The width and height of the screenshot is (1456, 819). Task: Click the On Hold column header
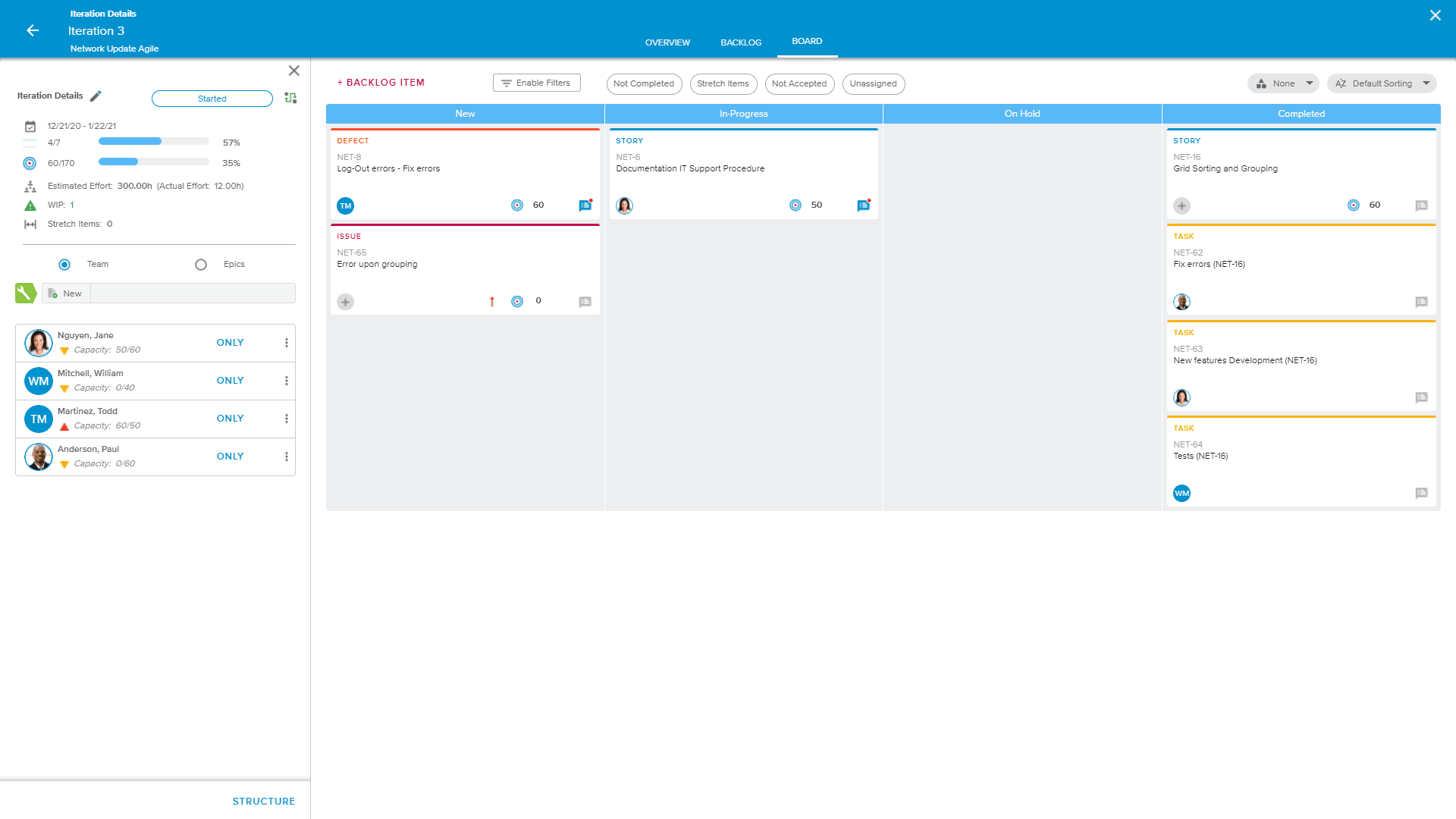click(x=1022, y=114)
